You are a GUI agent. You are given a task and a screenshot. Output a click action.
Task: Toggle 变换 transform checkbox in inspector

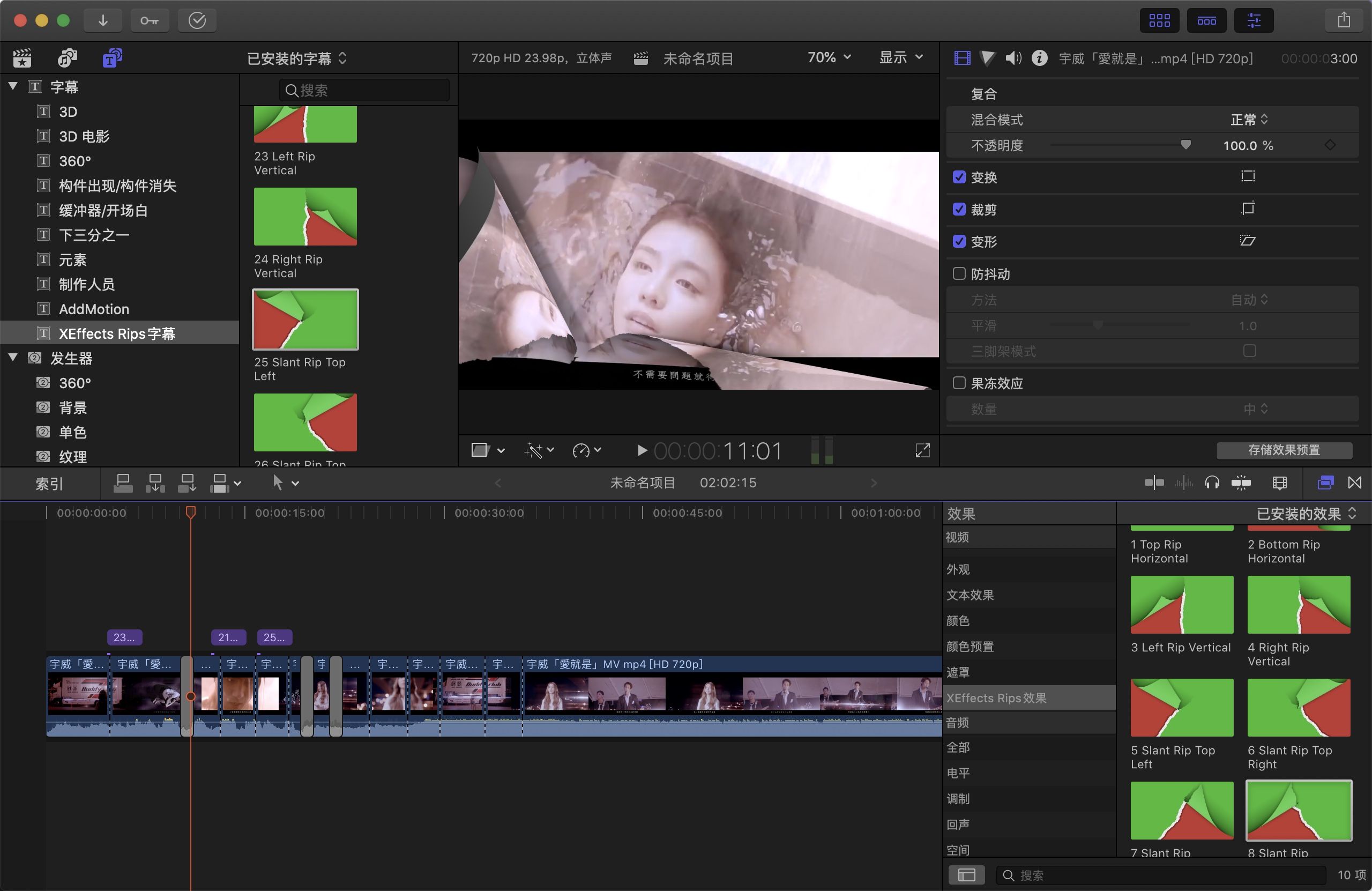[957, 177]
